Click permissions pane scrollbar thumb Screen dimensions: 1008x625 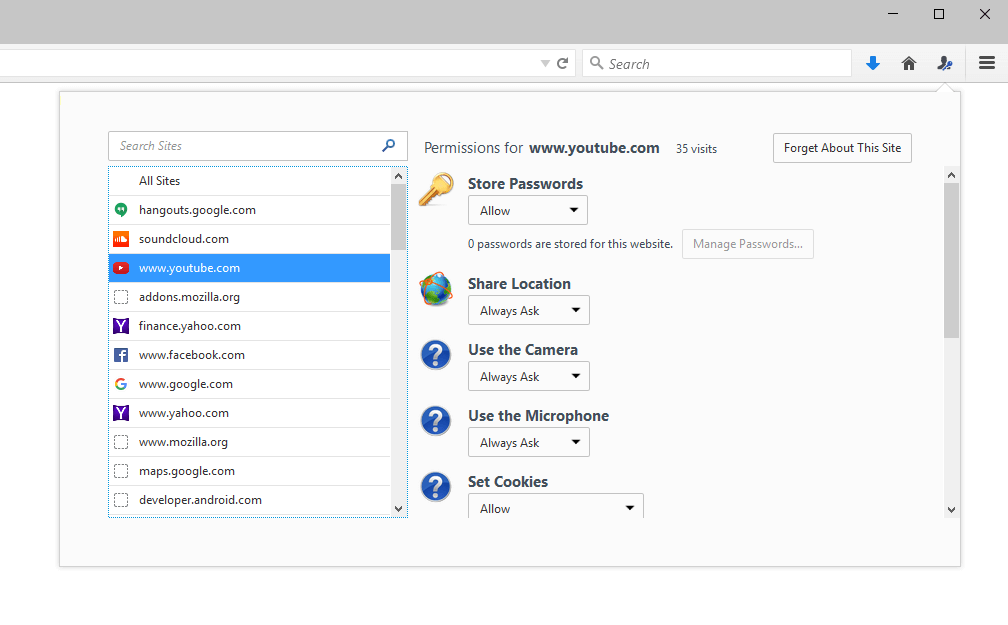[951, 260]
